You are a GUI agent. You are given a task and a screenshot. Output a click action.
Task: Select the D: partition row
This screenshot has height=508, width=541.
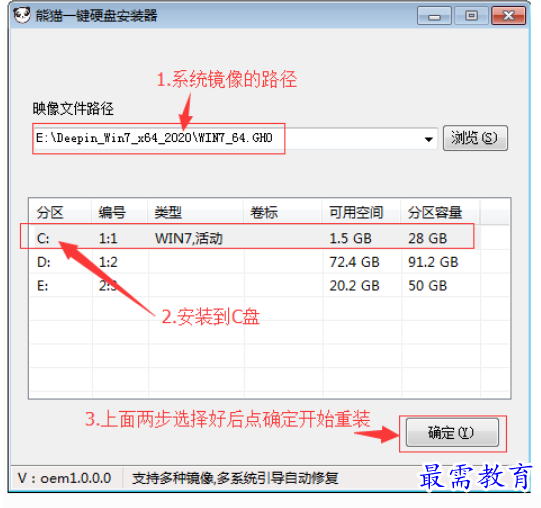point(255,262)
